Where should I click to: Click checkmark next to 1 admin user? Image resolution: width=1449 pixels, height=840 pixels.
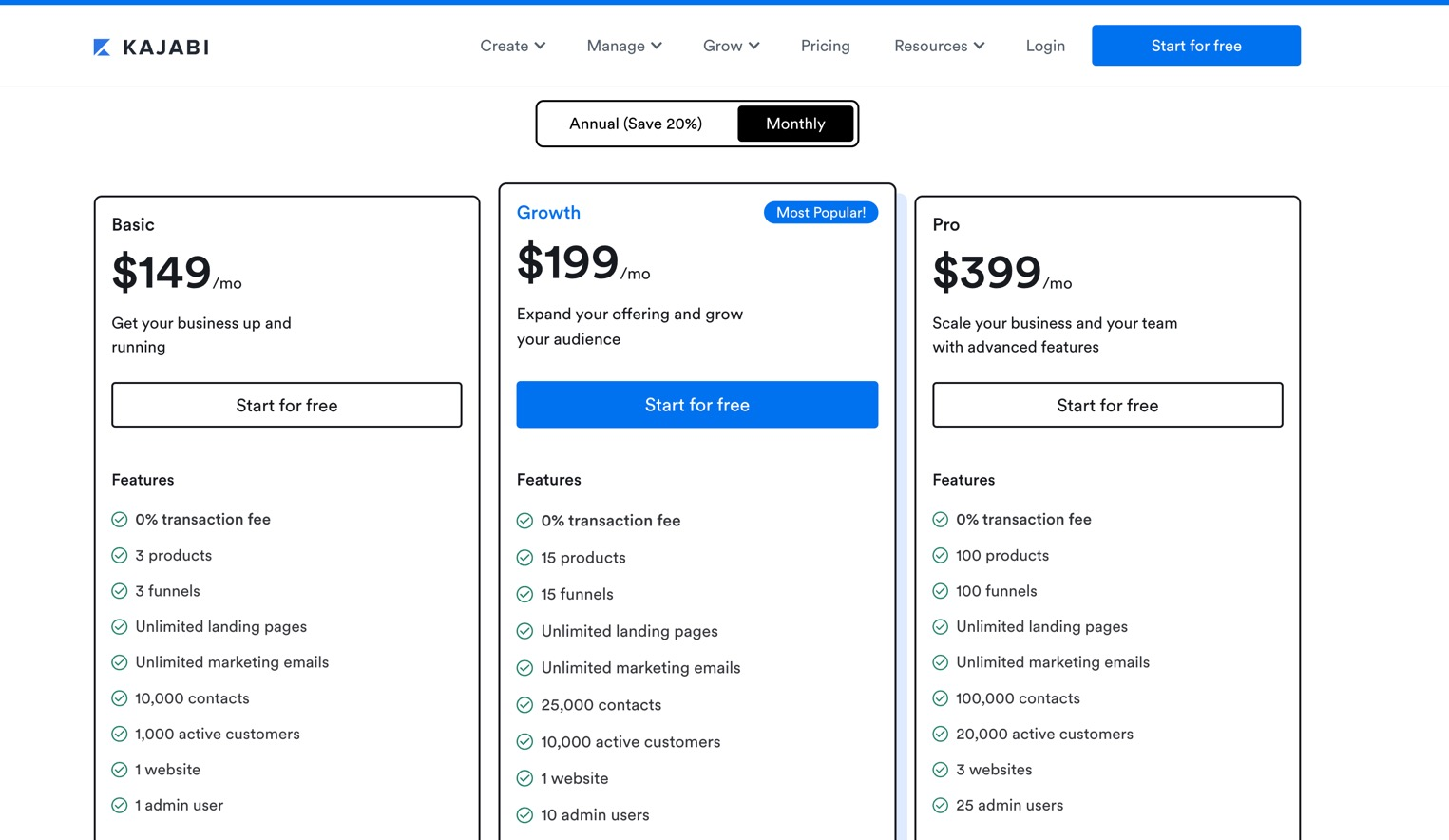point(119,805)
